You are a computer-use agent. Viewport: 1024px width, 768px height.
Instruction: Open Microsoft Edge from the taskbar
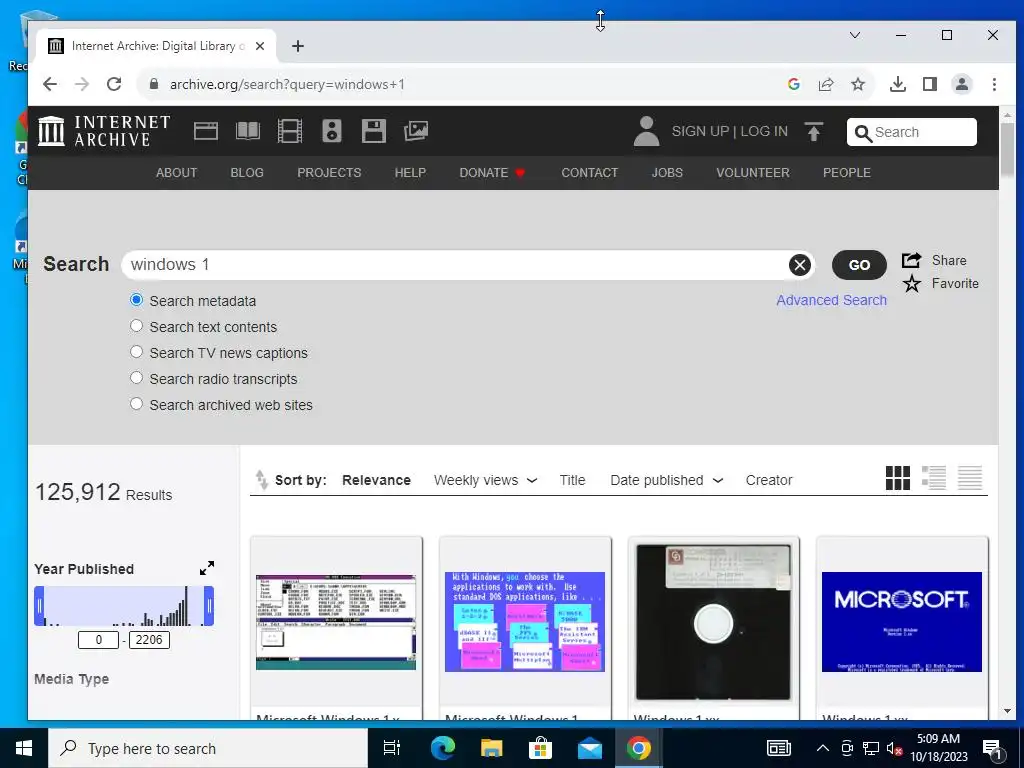(x=442, y=748)
